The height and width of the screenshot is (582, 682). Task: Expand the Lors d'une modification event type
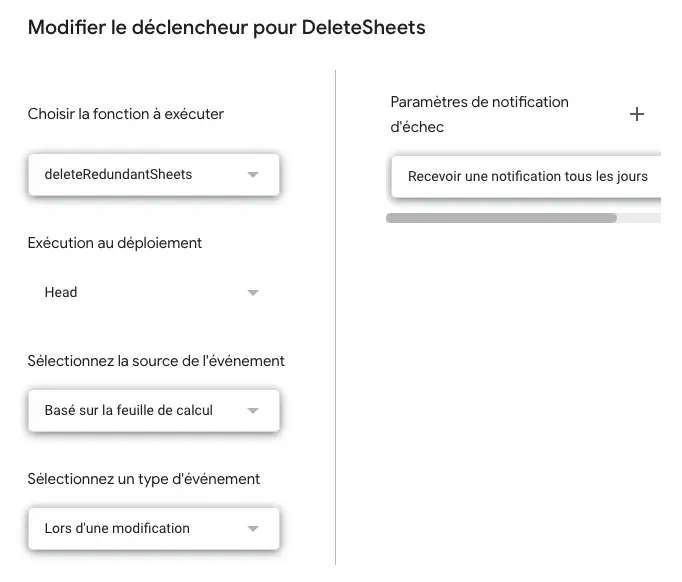(x=154, y=528)
